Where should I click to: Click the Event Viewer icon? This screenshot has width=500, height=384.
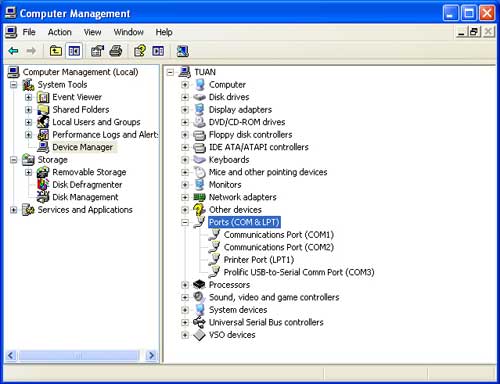tap(43, 97)
